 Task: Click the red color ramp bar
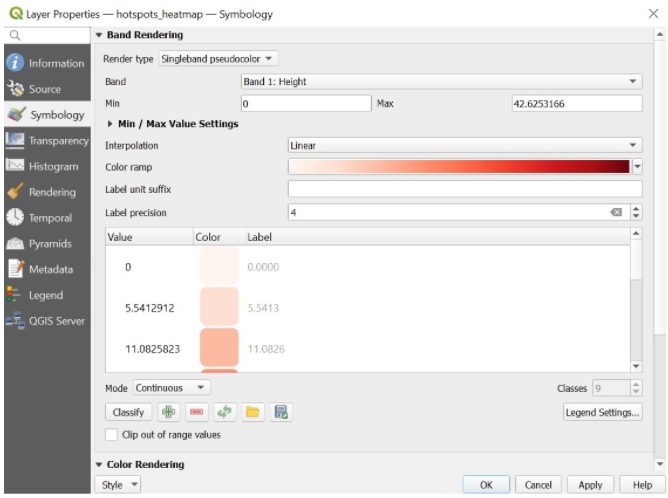(459, 167)
